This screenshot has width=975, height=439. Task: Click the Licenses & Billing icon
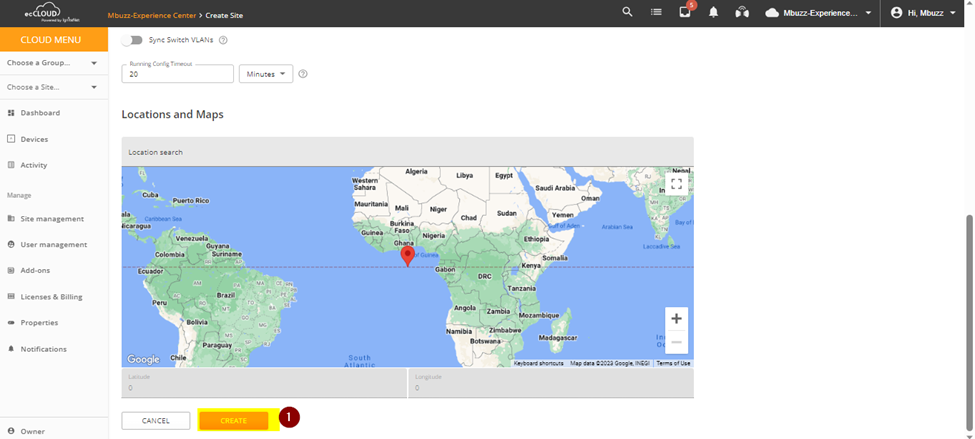click(x=11, y=297)
